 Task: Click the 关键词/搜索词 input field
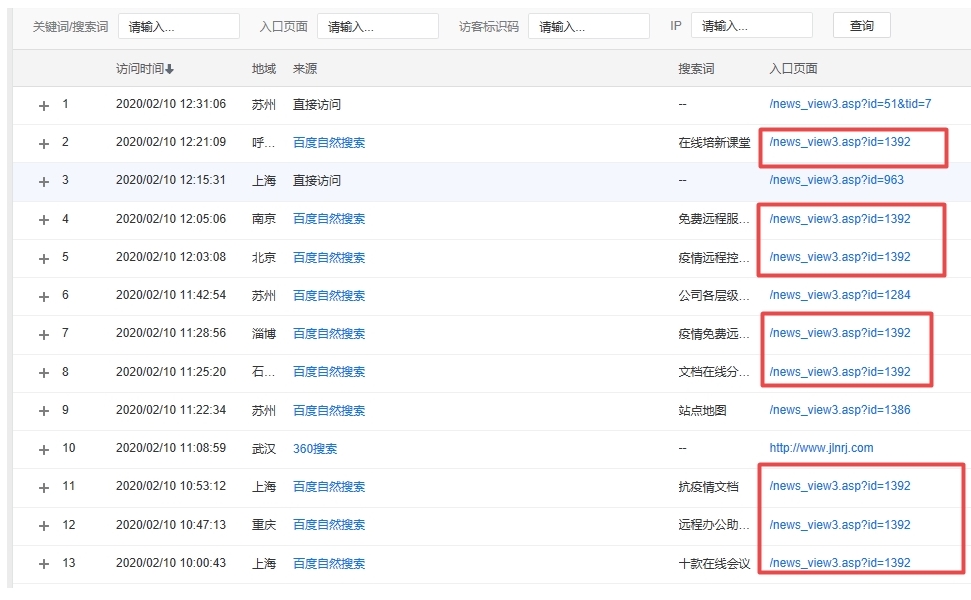click(177, 24)
